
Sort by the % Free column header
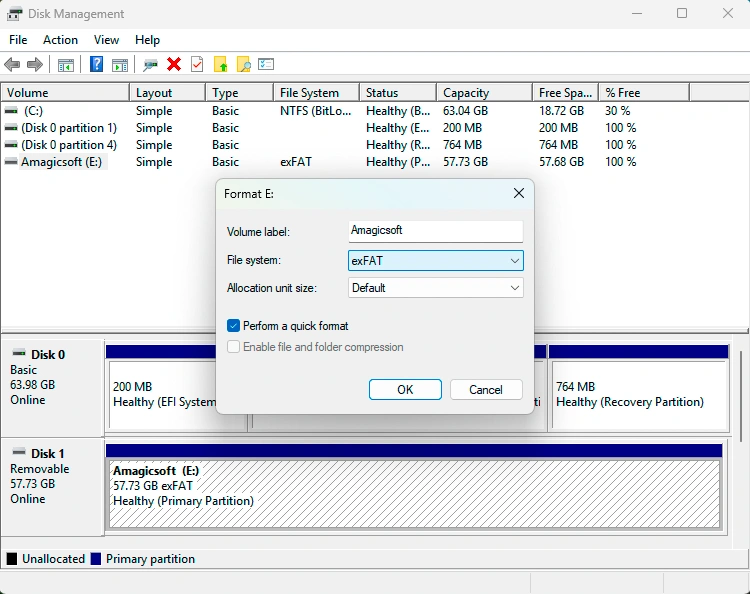click(644, 92)
